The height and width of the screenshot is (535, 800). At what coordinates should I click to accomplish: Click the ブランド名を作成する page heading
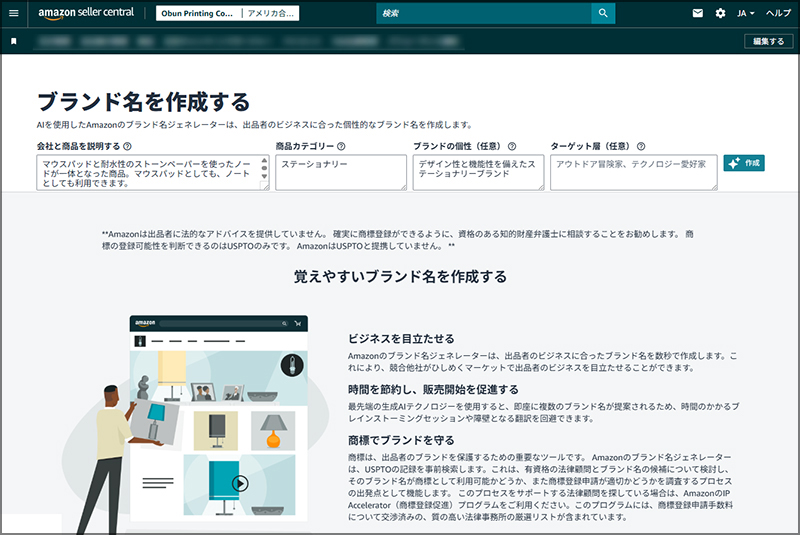(143, 102)
